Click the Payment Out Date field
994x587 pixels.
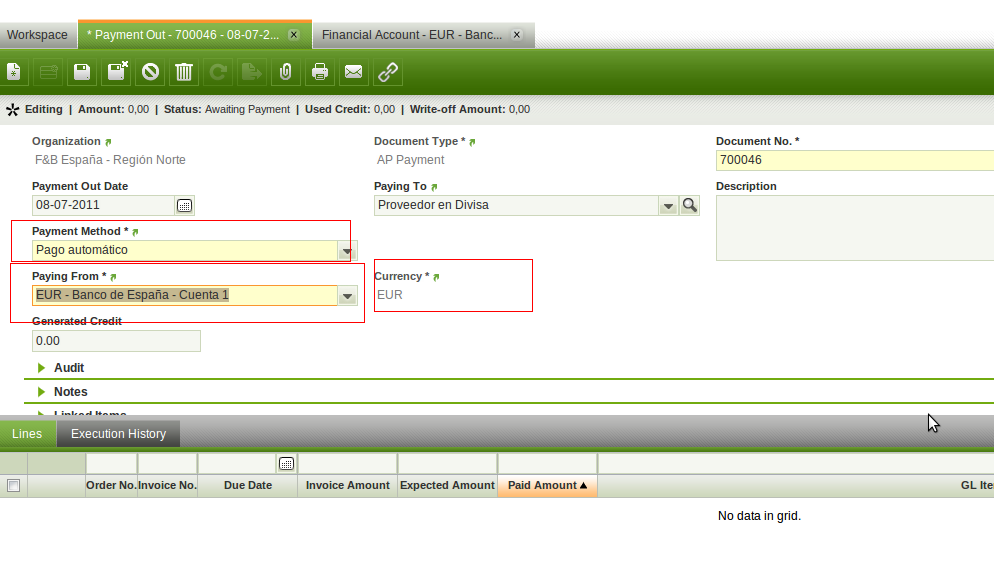pos(103,205)
